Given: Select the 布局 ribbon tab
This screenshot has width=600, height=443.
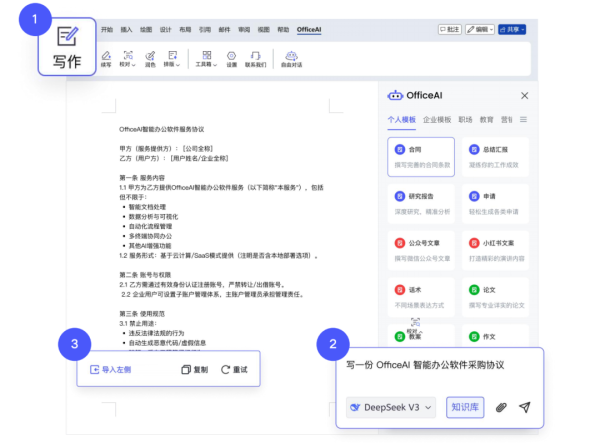Looking at the screenshot, I should click(x=185, y=29).
